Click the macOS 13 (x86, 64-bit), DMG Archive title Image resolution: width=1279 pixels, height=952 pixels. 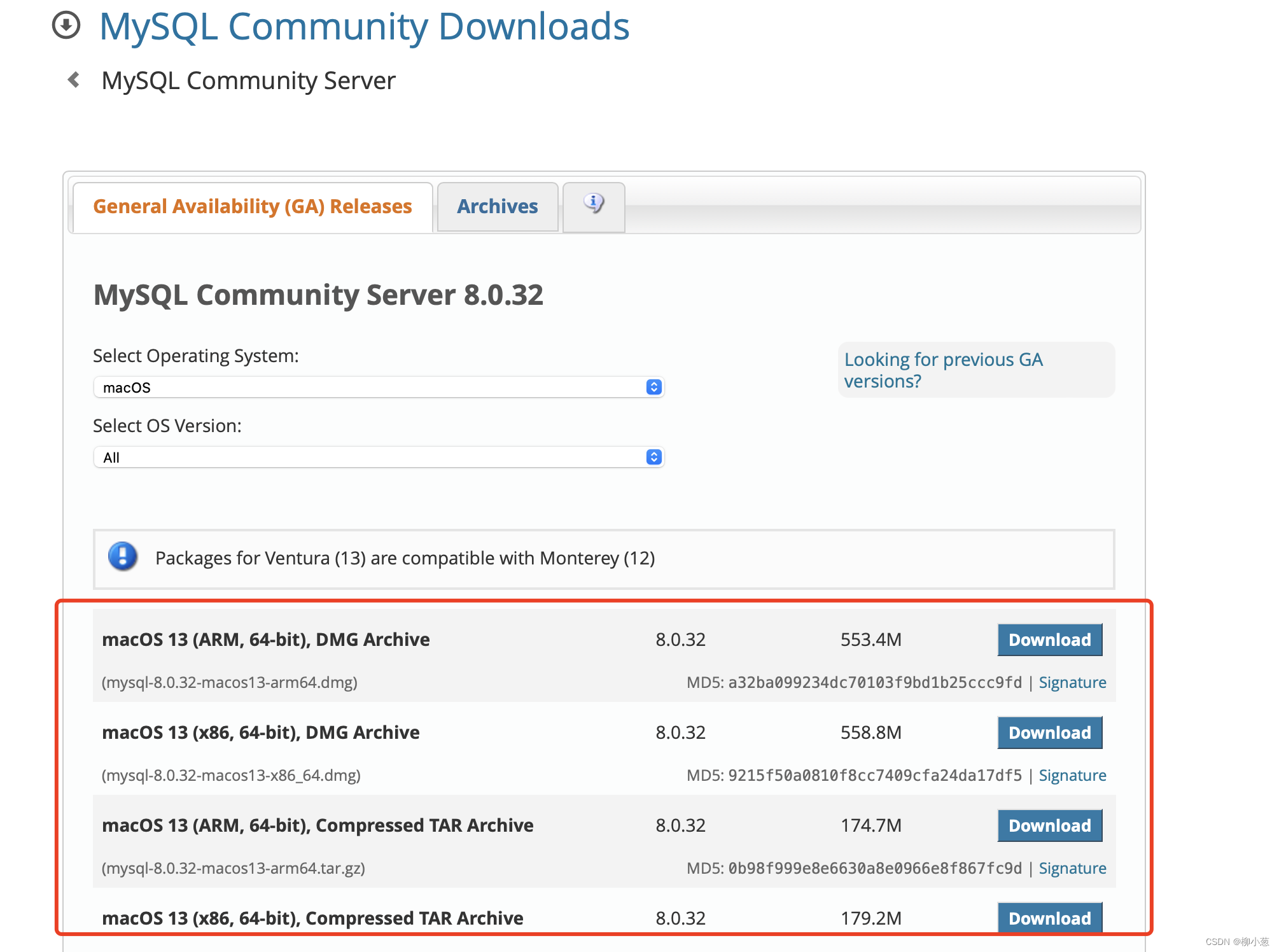(261, 732)
